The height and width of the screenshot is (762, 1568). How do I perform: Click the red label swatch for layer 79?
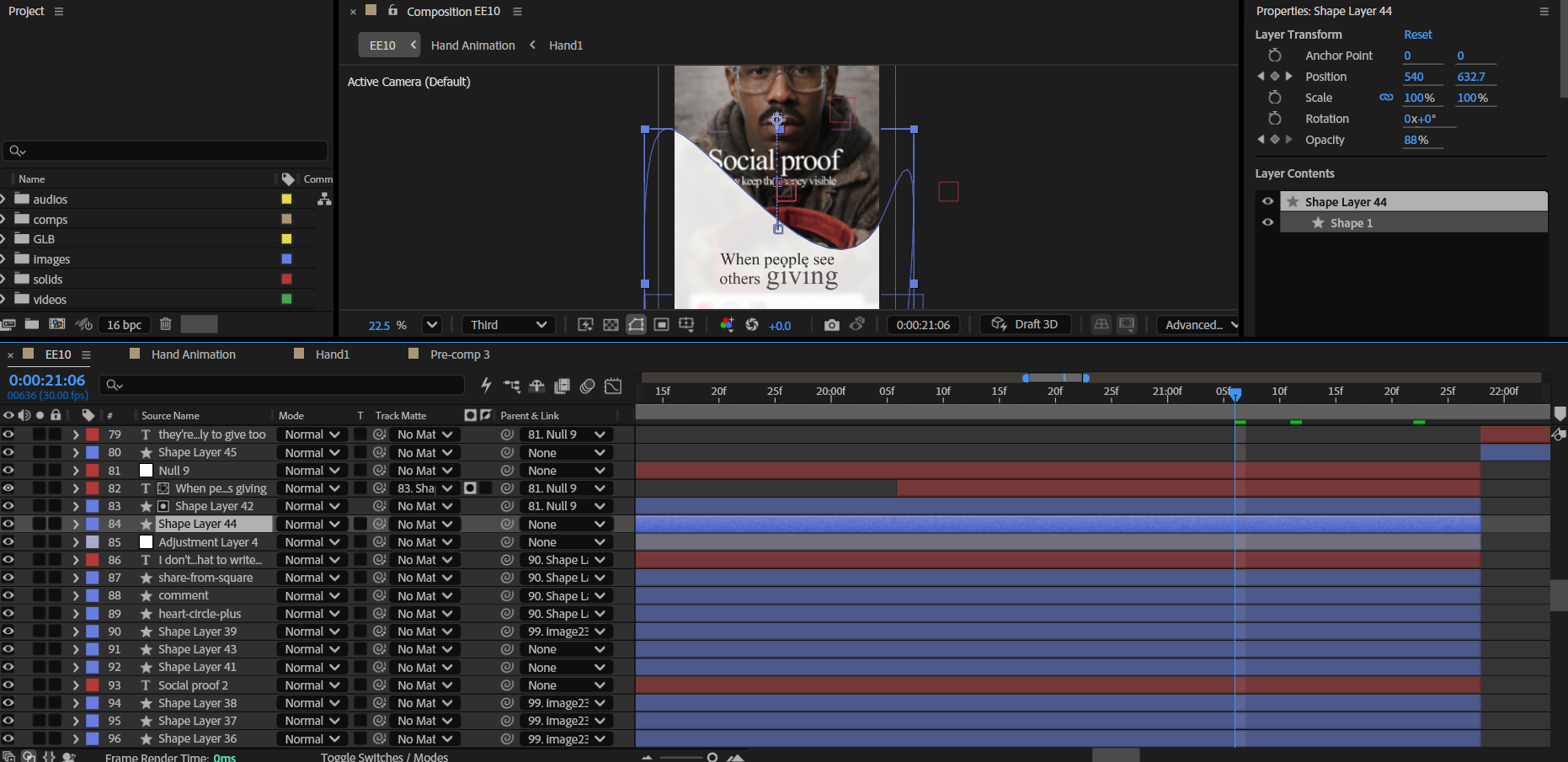pos(93,434)
